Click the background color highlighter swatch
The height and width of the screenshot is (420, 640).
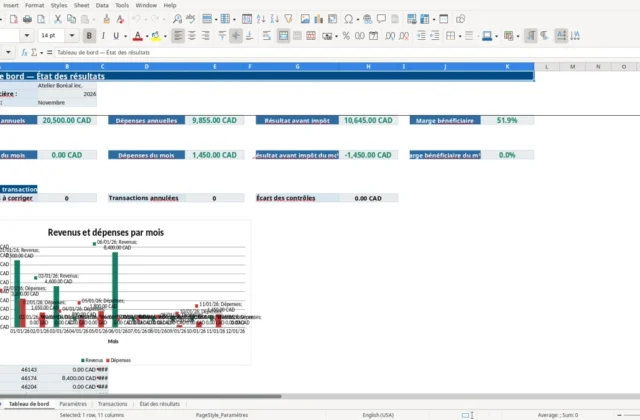[x=156, y=36]
